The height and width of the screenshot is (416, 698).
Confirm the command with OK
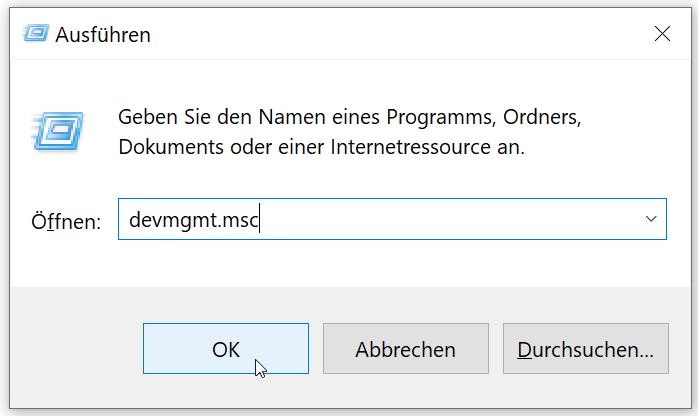coord(226,349)
